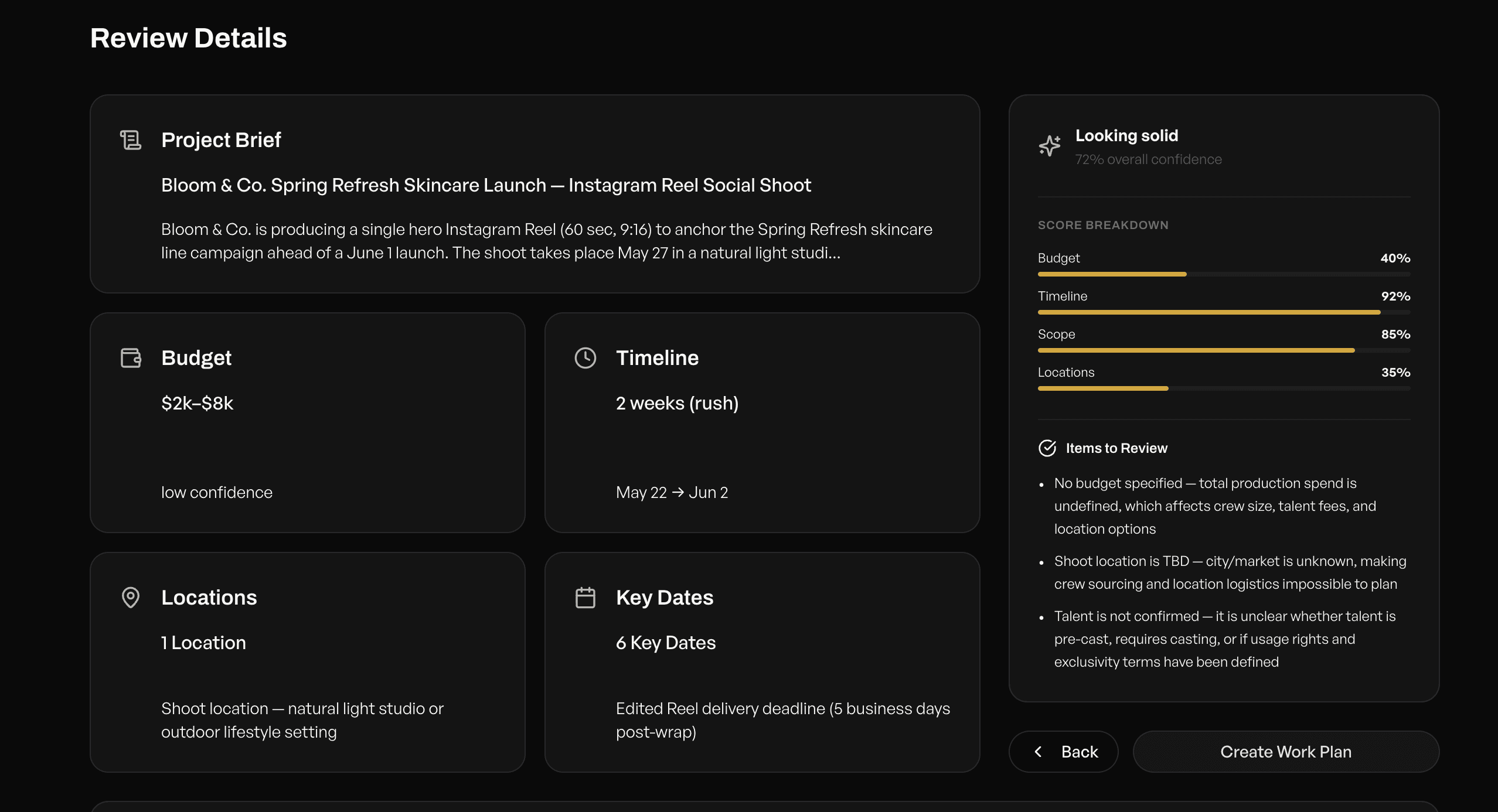Click the Timeline clock icon
This screenshot has height=812, width=1498.
point(585,358)
